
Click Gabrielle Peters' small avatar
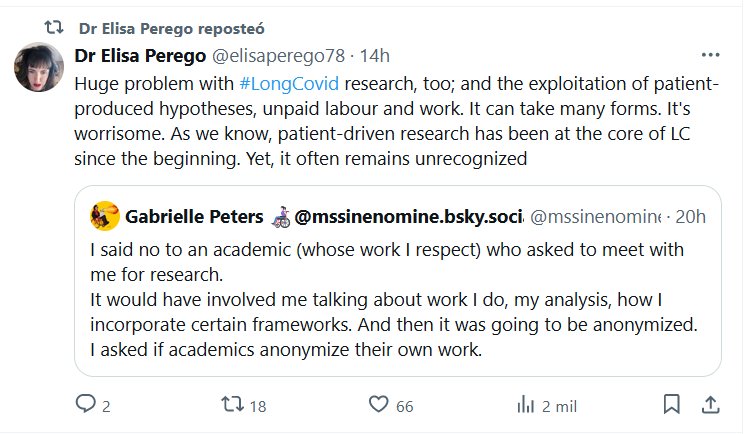pyautogui.click(x=105, y=215)
